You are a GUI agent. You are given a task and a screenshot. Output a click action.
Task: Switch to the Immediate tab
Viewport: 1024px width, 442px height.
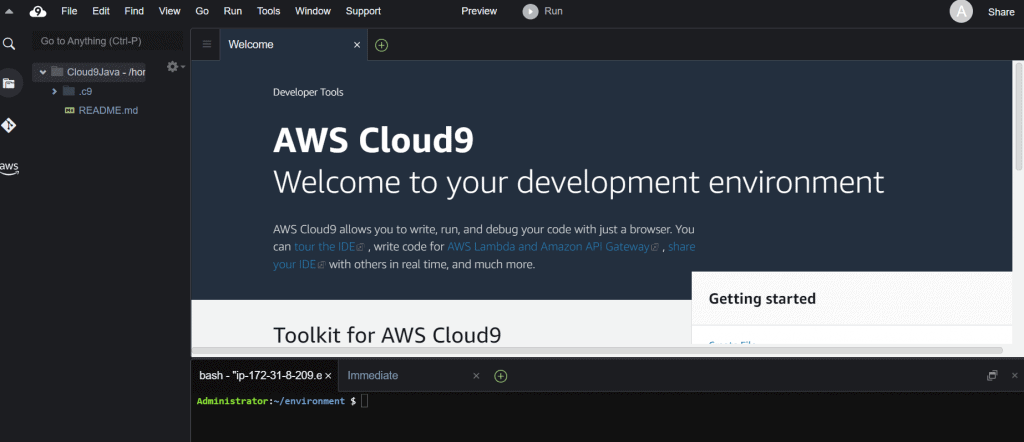pos(372,376)
